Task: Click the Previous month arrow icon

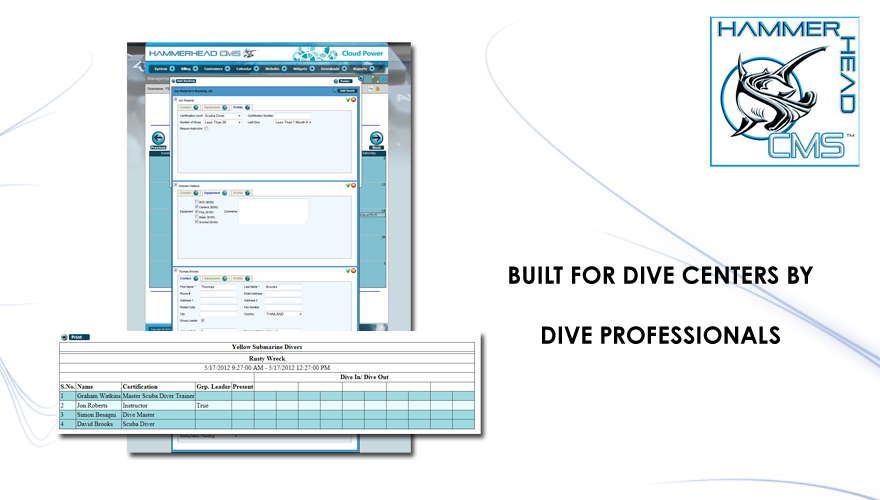Action: coord(158,139)
